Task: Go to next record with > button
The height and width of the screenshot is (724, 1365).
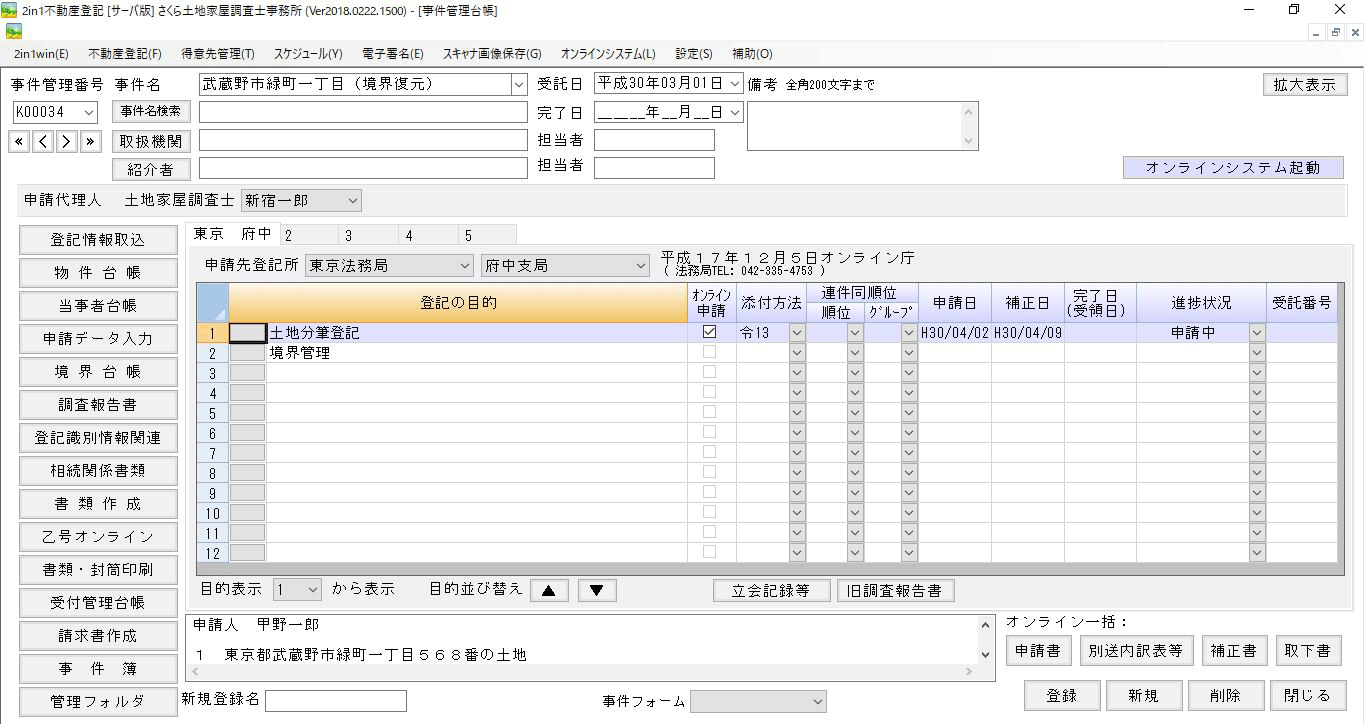Action: (x=67, y=141)
